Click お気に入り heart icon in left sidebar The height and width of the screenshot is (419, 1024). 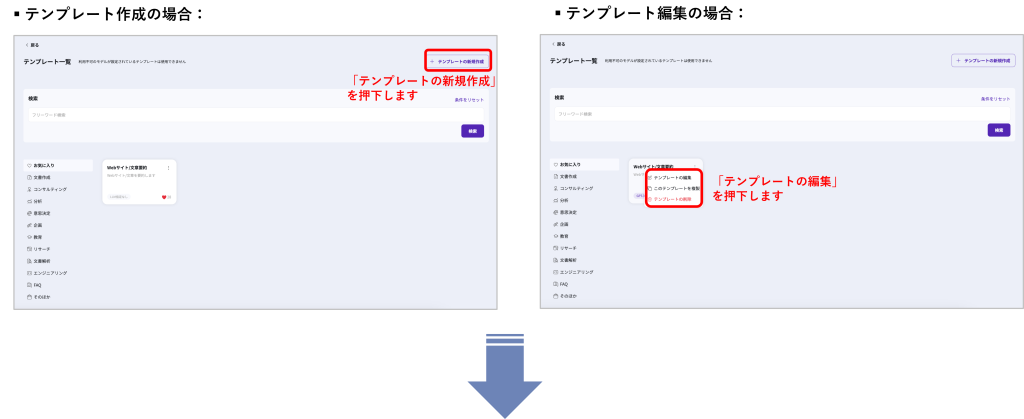(x=29, y=165)
